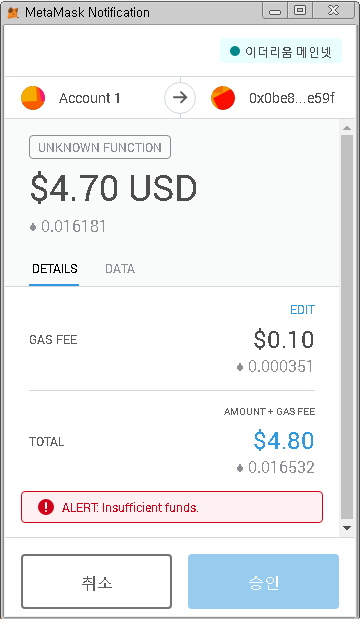The image size is (360, 619).
Task: Click the arrow icon between sender and recipient
Action: pyautogui.click(x=180, y=98)
